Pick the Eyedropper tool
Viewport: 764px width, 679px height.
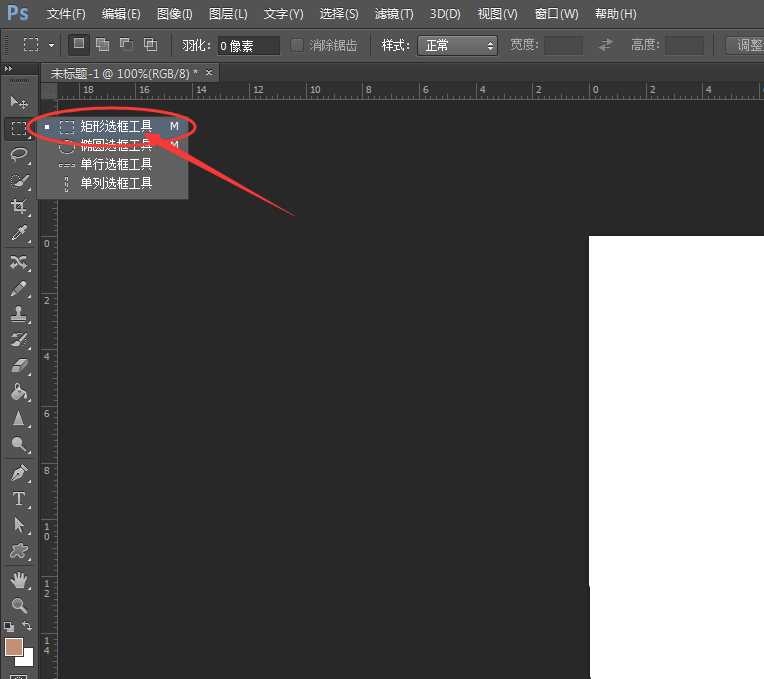[19, 234]
